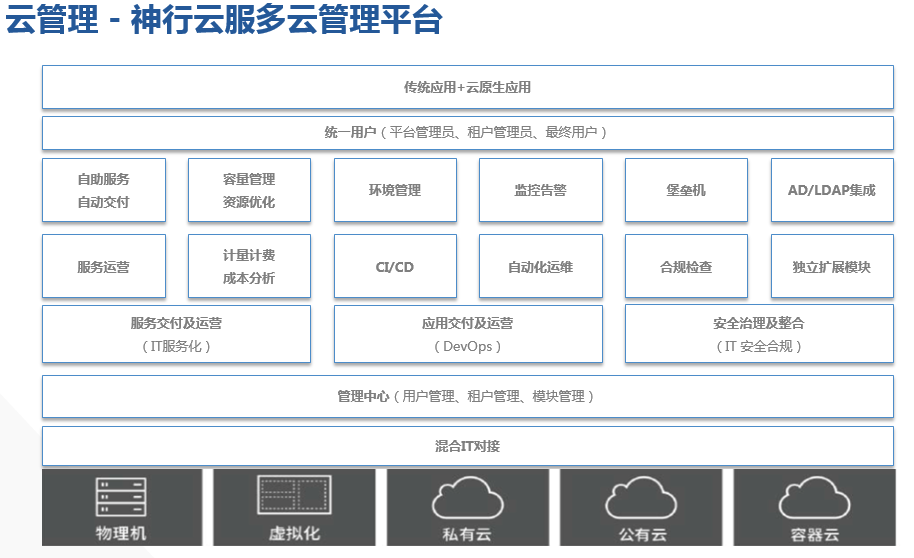Image resolution: width=914 pixels, height=558 pixels.
Task: Click the AD/LDAP集成 box
Action: click(832, 190)
